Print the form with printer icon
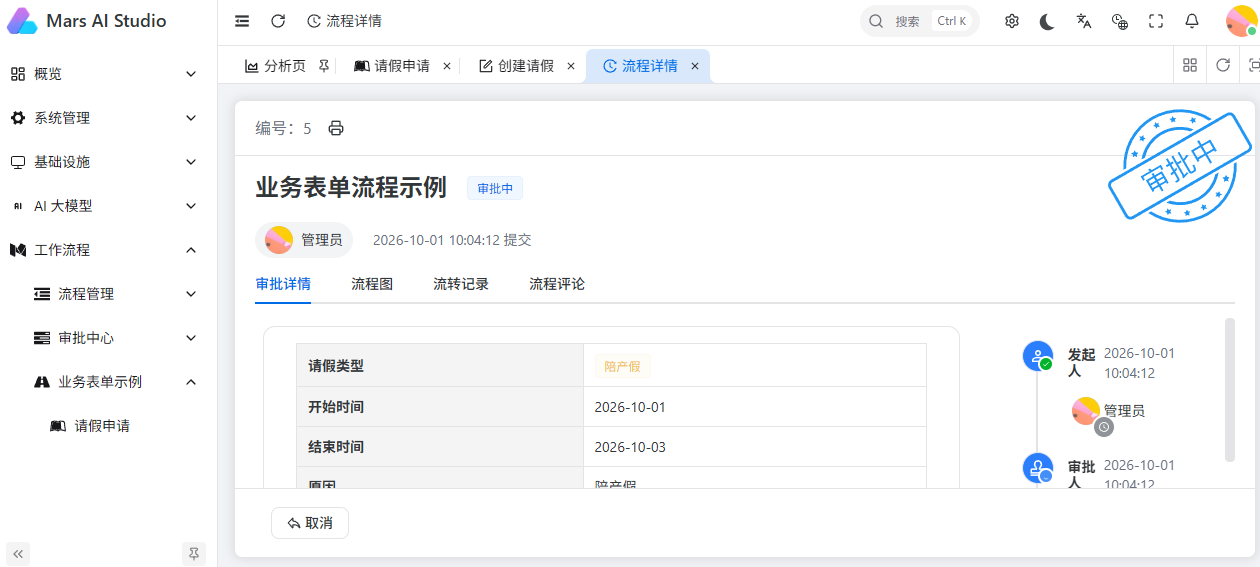 (336, 128)
